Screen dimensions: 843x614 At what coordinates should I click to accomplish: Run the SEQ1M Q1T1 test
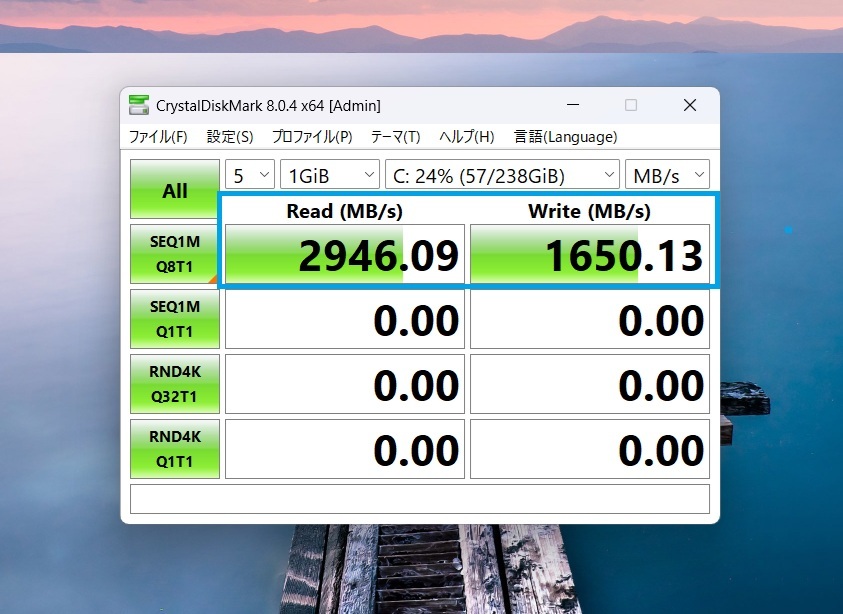point(175,319)
